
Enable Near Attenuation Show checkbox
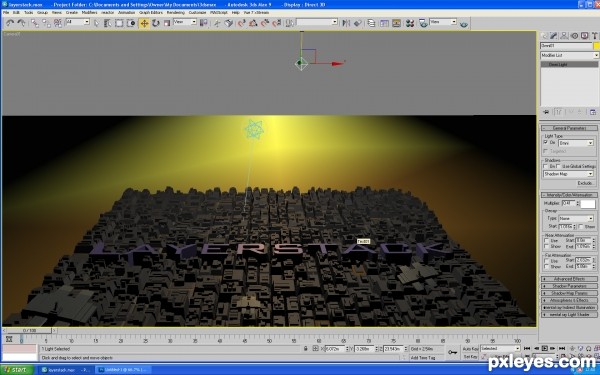(x=546, y=246)
